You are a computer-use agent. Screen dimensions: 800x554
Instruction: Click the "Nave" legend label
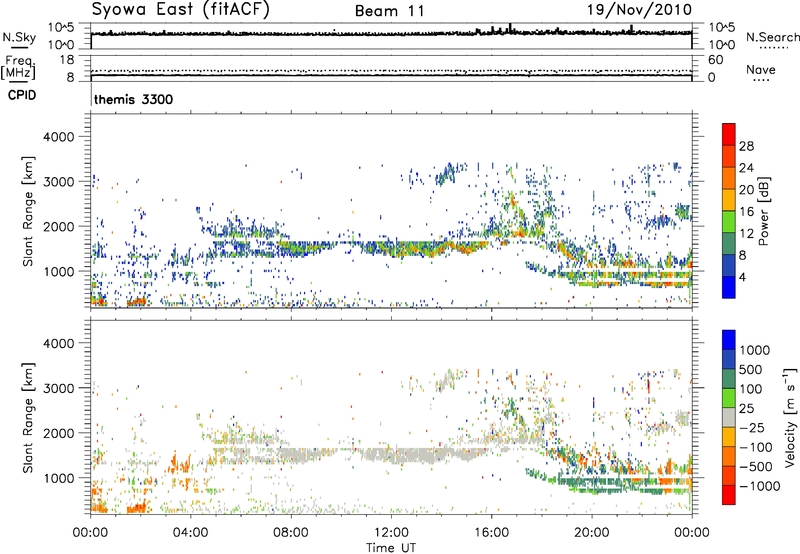(761, 69)
